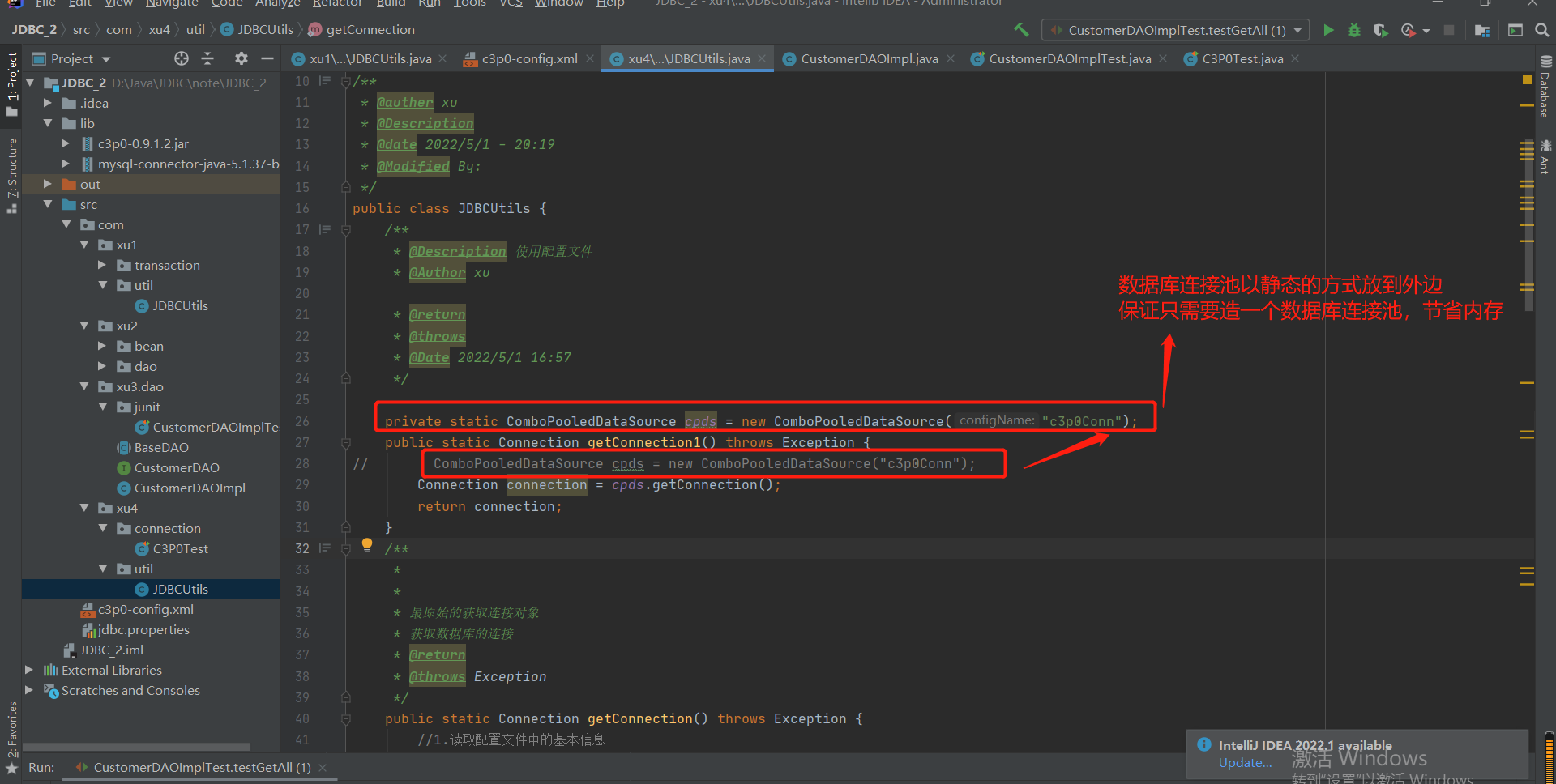Screen dimensions: 1556x784
Task: Click the Build project hammer icon
Action: (1021, 30)
